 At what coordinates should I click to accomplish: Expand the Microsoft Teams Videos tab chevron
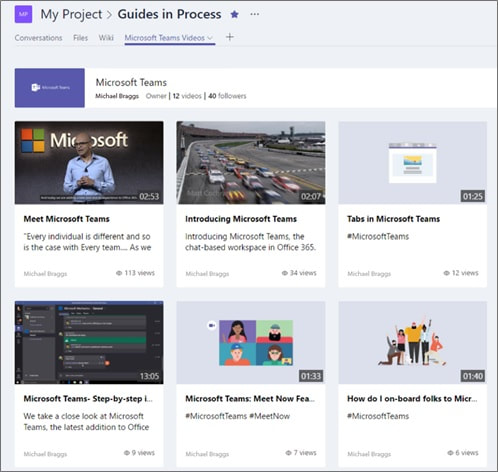tap(210, 38)
